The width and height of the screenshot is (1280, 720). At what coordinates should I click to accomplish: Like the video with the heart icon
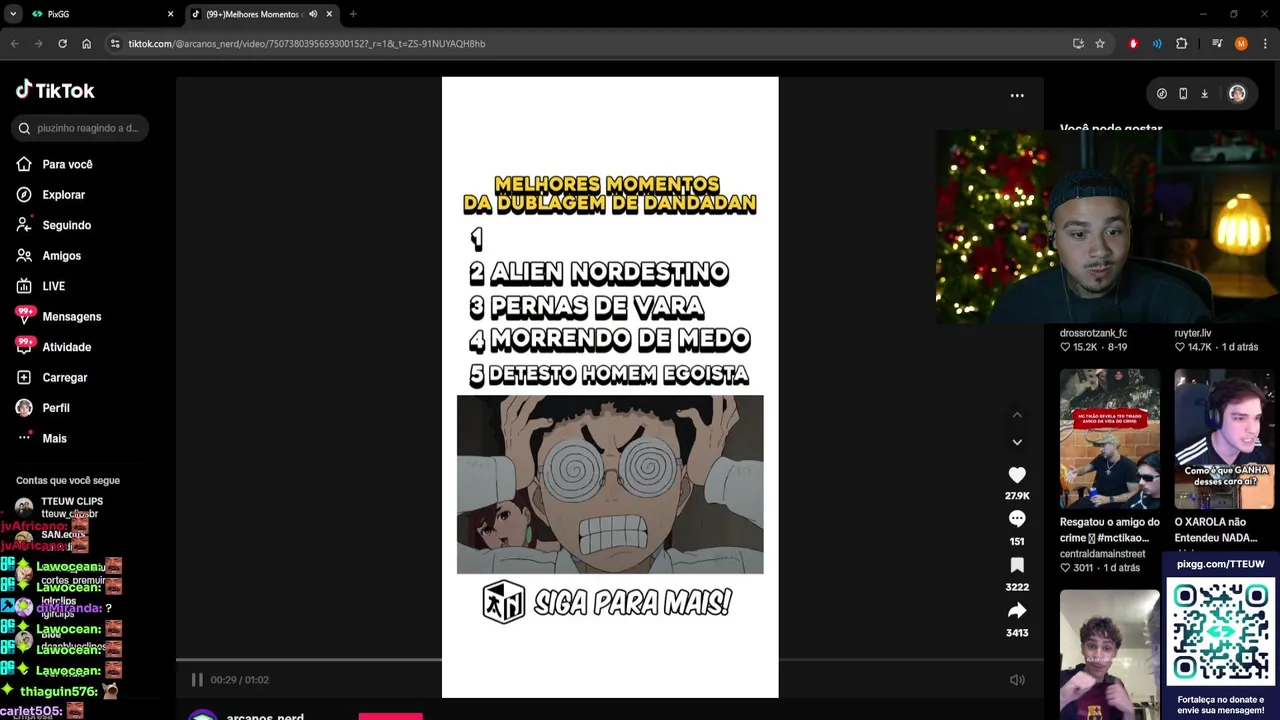(x=1017, y=475)
